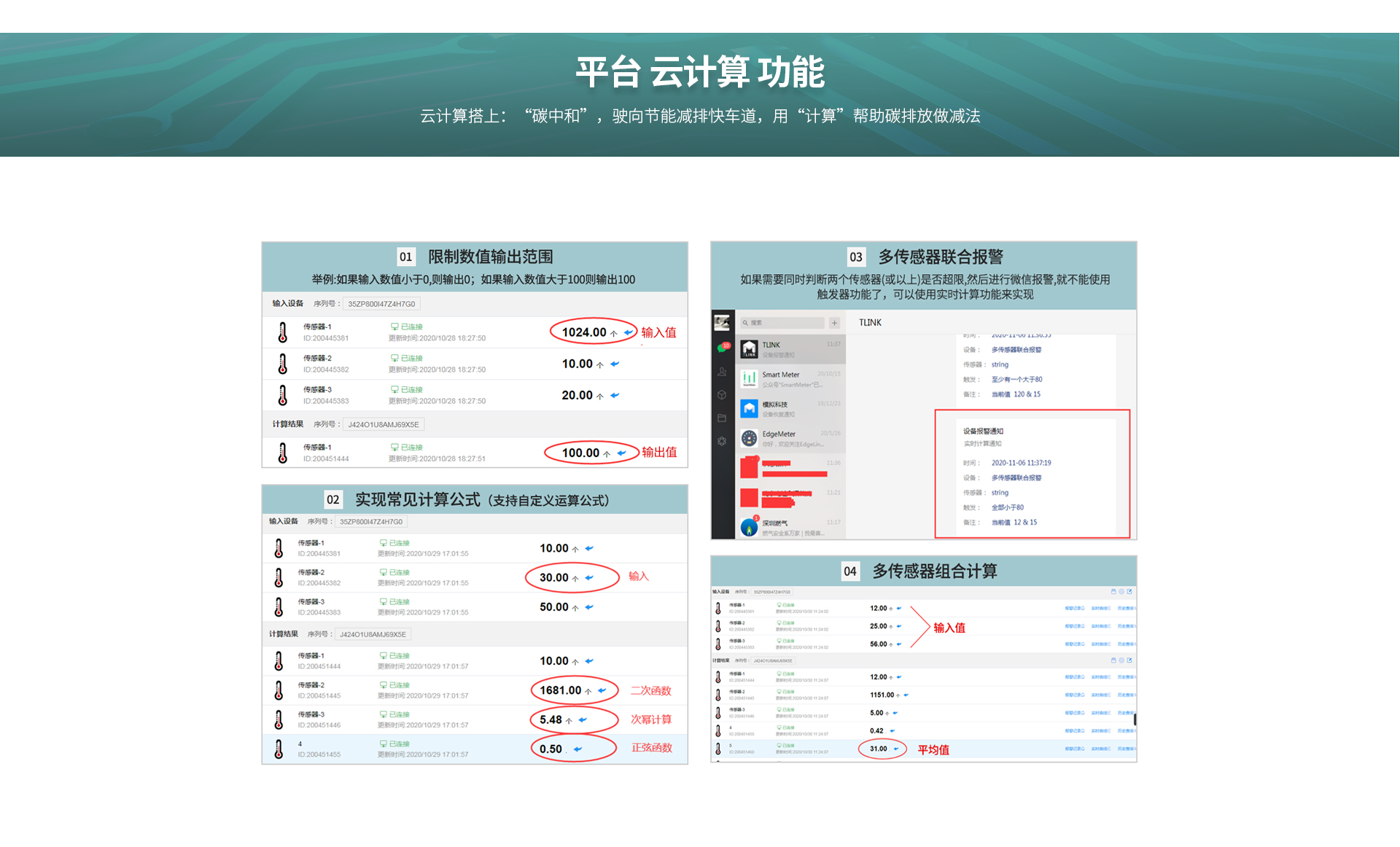The height and width of the screenshot is (847, 1400).
Task: Open the contacts icon in WeChat sidebar
Action: 722,372
